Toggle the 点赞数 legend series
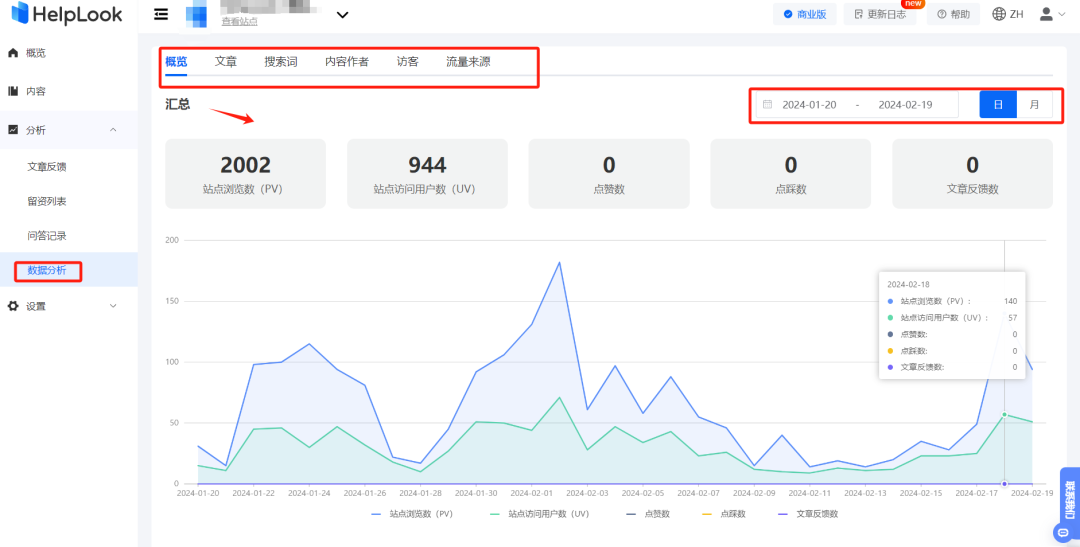The height and width of the screenshot is (547, 1080). (647, 514)
